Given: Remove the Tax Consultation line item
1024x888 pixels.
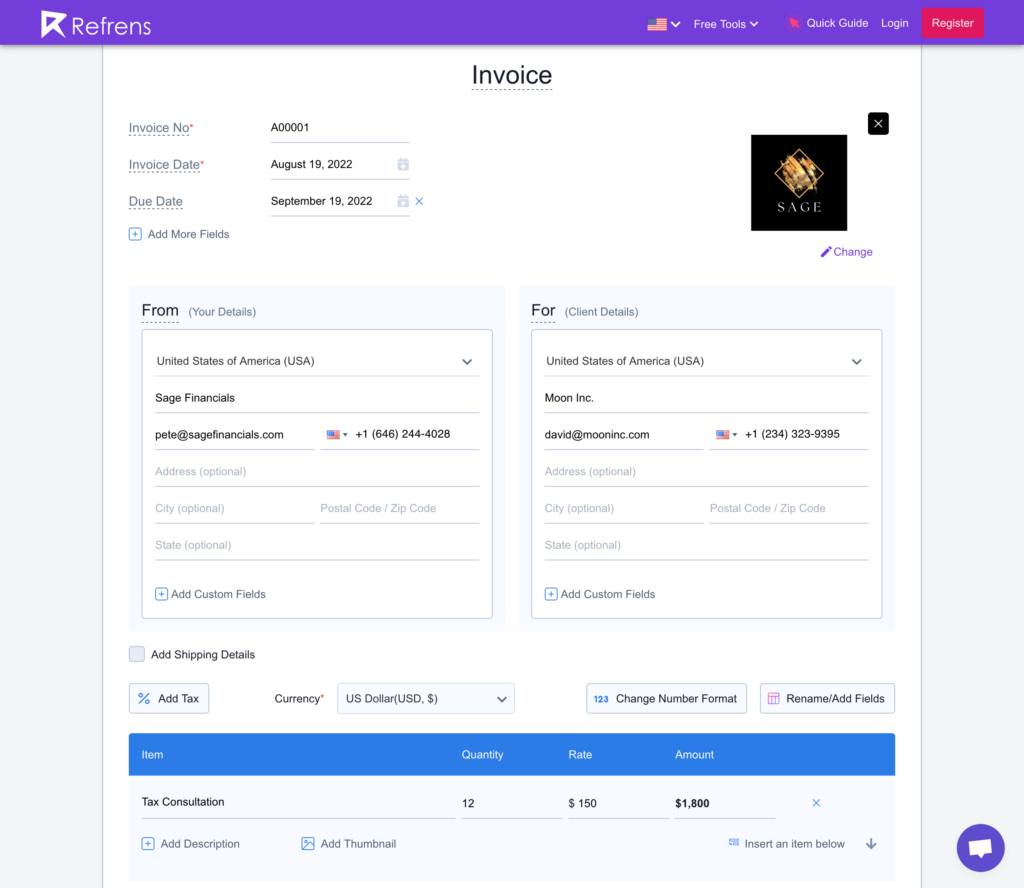Looking at the screenshot, I should click(816, 802).
